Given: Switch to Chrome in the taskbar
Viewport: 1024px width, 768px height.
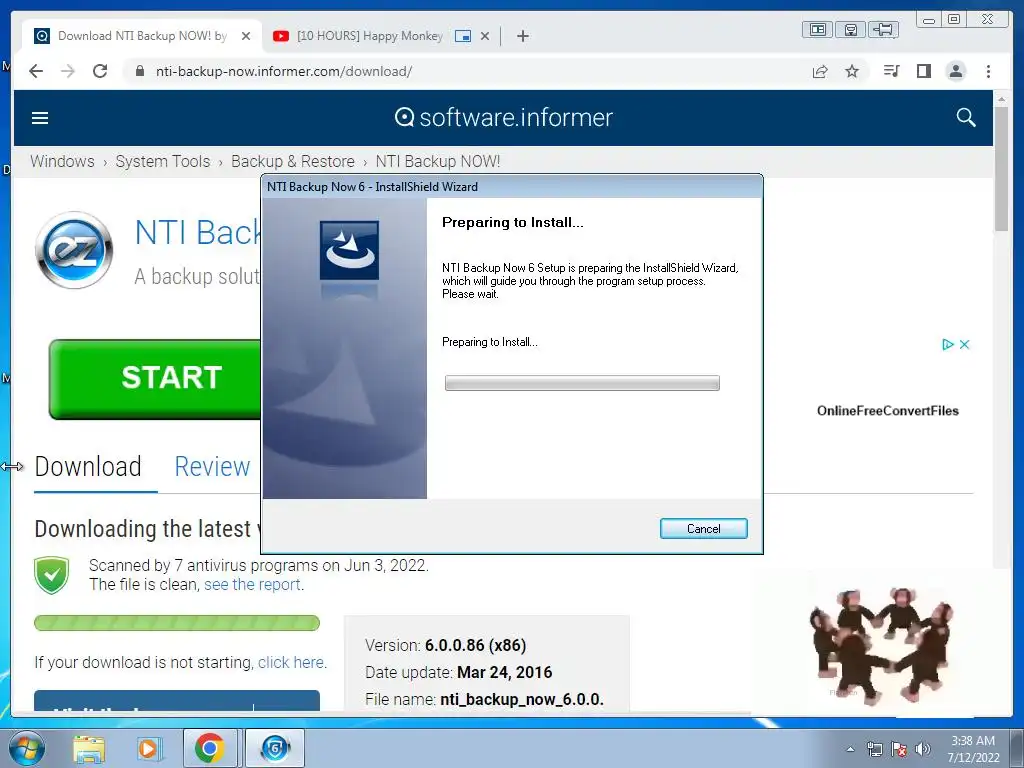Looking at the screenshot, I should (x=209, y=748).
